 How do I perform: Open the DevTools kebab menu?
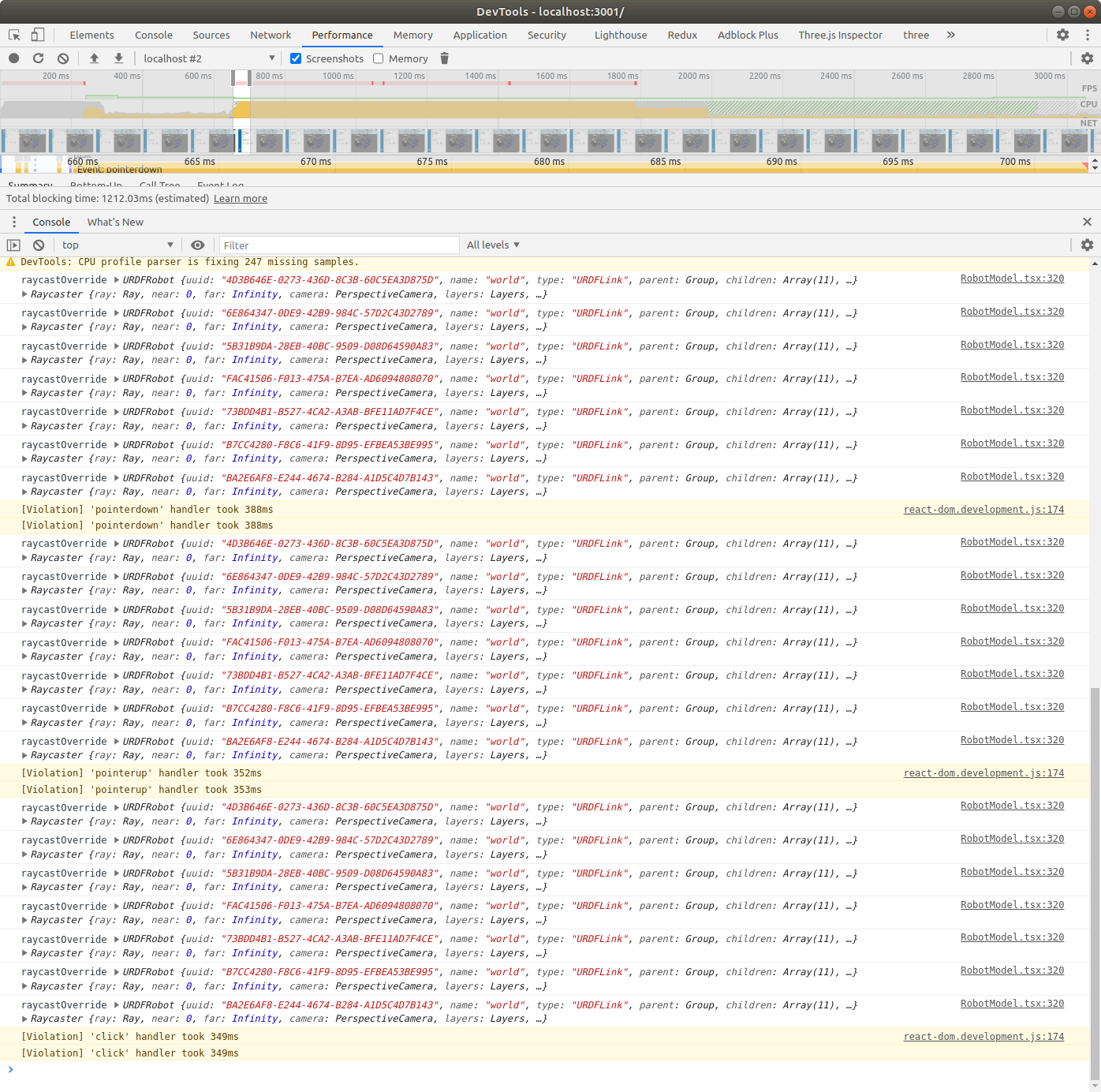[1088, 35]
